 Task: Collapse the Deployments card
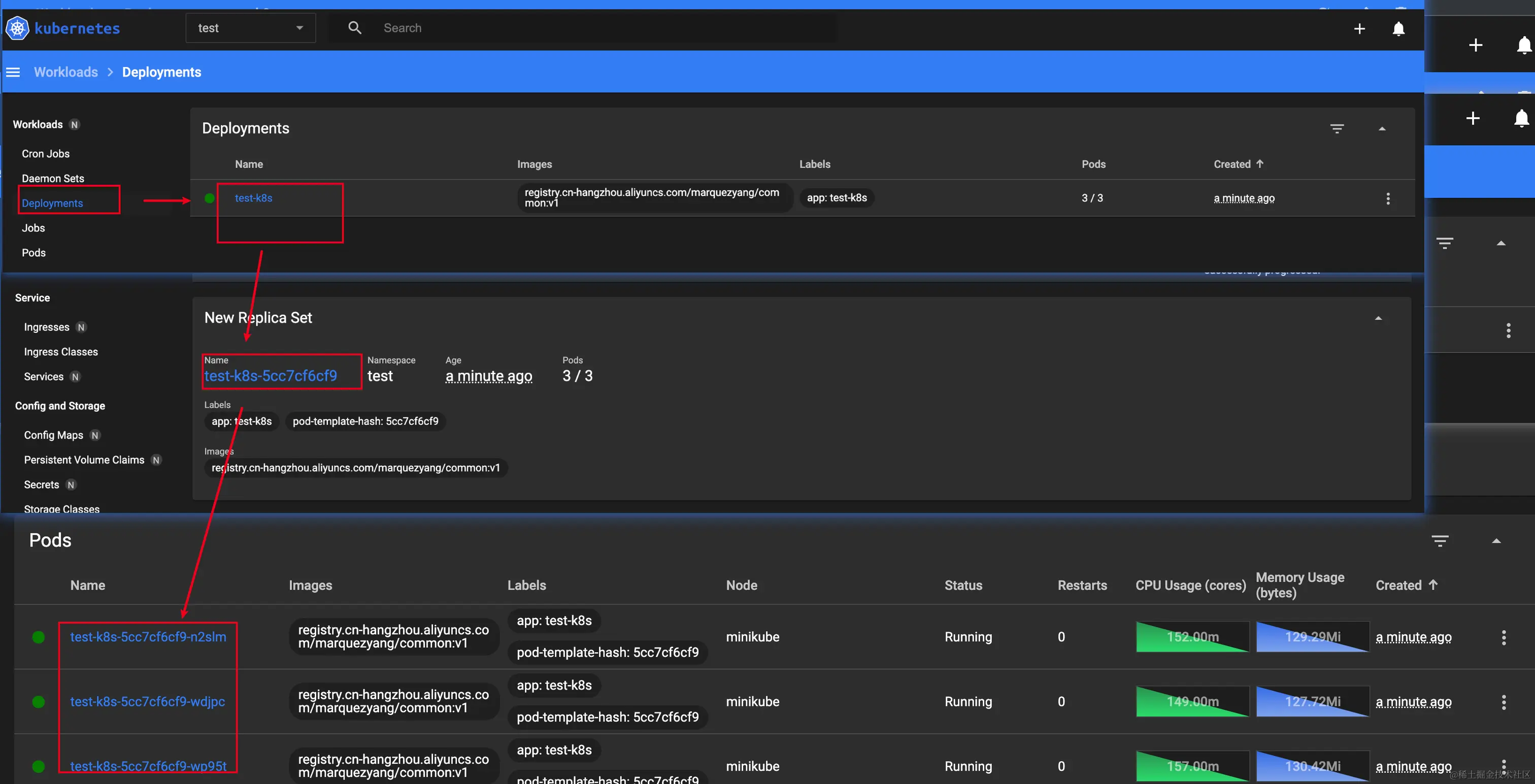coord(1382,129)
